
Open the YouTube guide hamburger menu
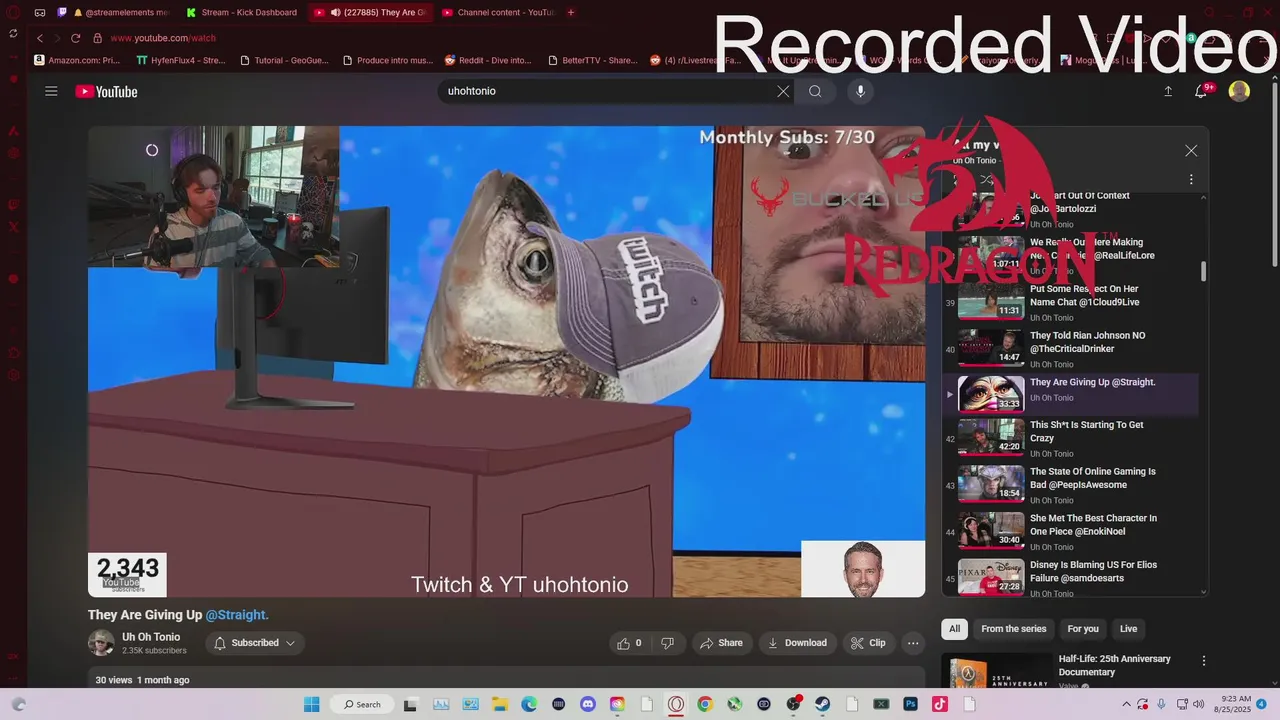[x=51, y=91]
